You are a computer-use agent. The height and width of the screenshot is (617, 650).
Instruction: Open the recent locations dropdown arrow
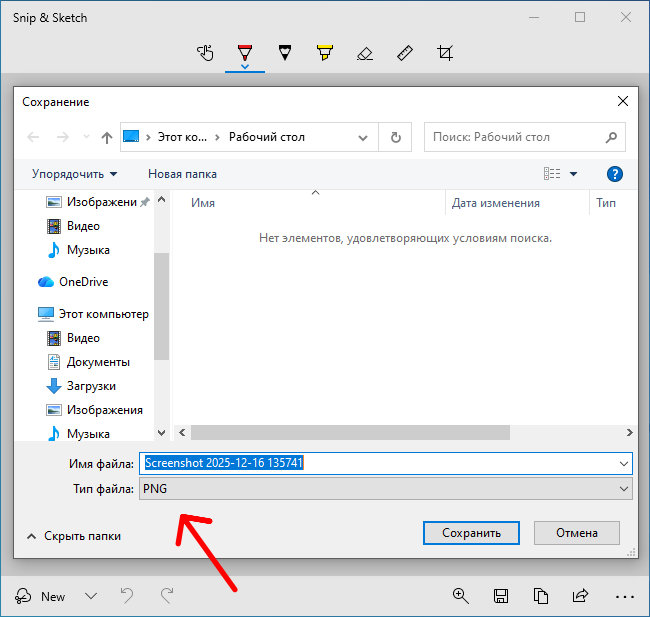coord(86,136)
